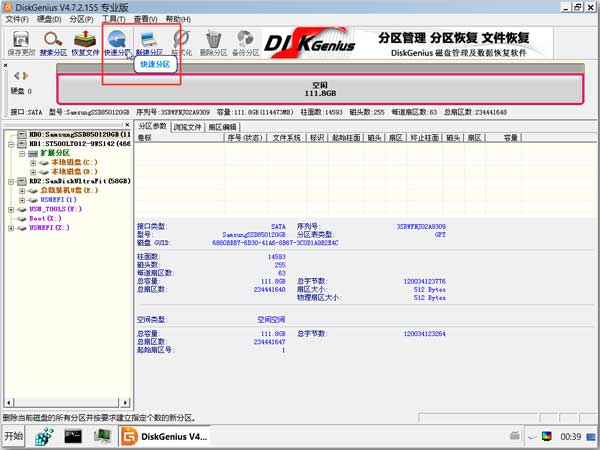The width and height of the screenshot is (600, 450).
Task: Click the colorful display tray icon
Action: coord(547,436)
